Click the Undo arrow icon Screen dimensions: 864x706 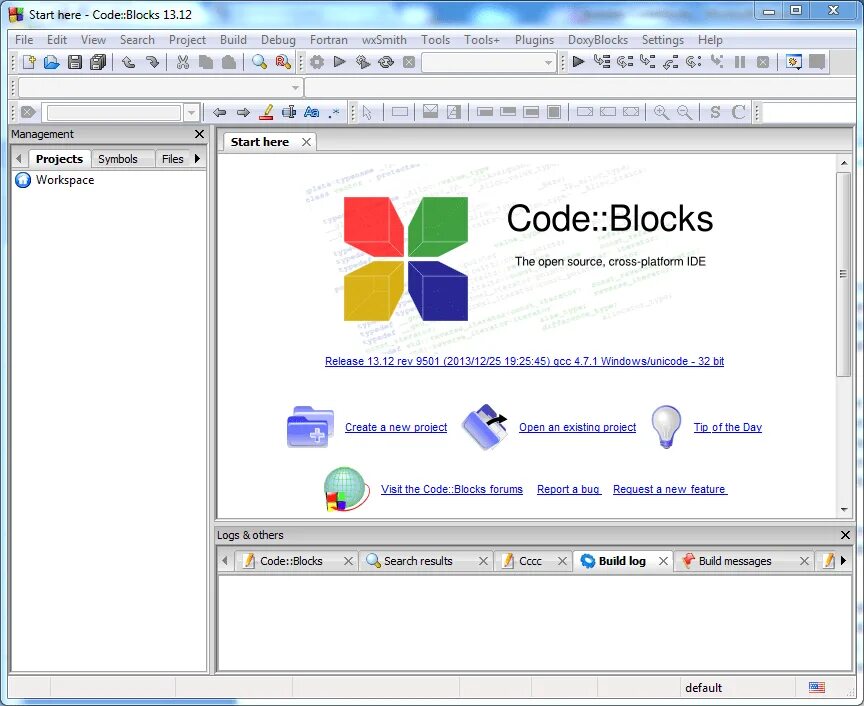[x=128, y=62]
